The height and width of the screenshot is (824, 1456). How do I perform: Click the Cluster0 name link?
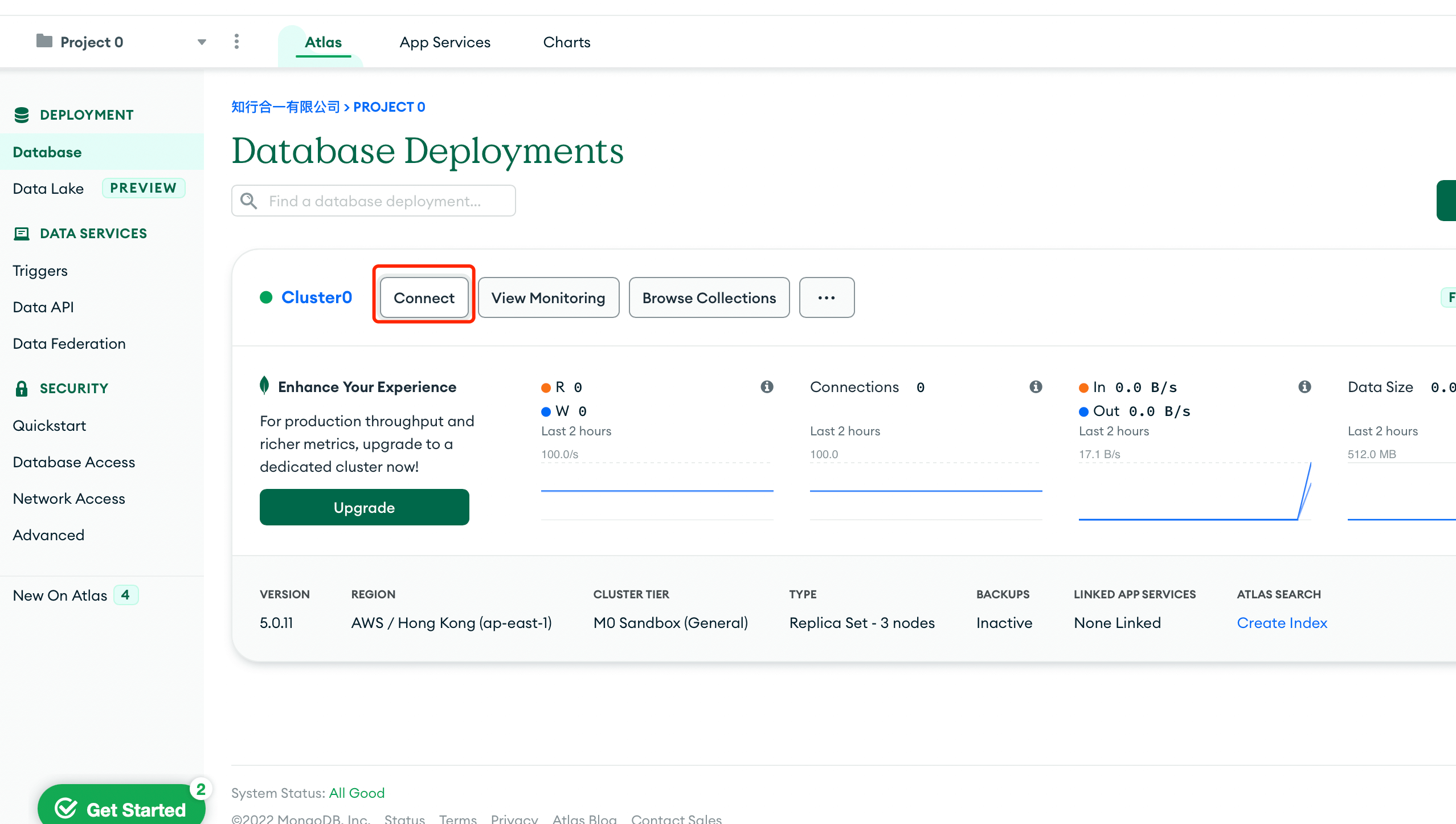(x=316, y=297)
